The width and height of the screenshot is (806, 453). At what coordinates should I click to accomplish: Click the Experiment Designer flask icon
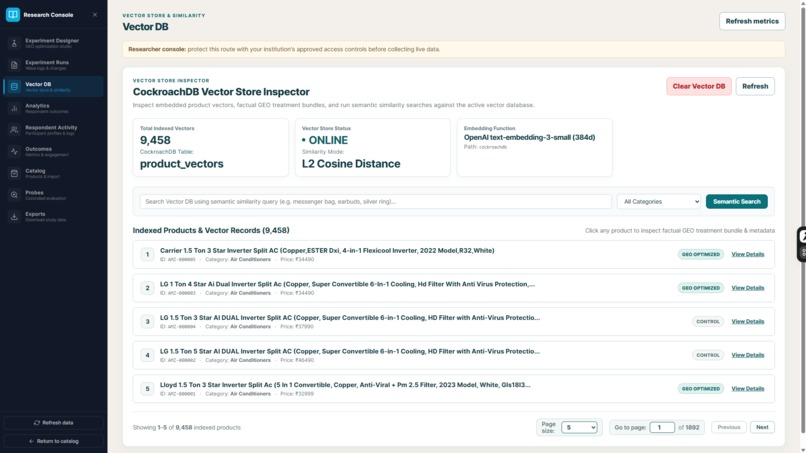[x=14, y=43]
